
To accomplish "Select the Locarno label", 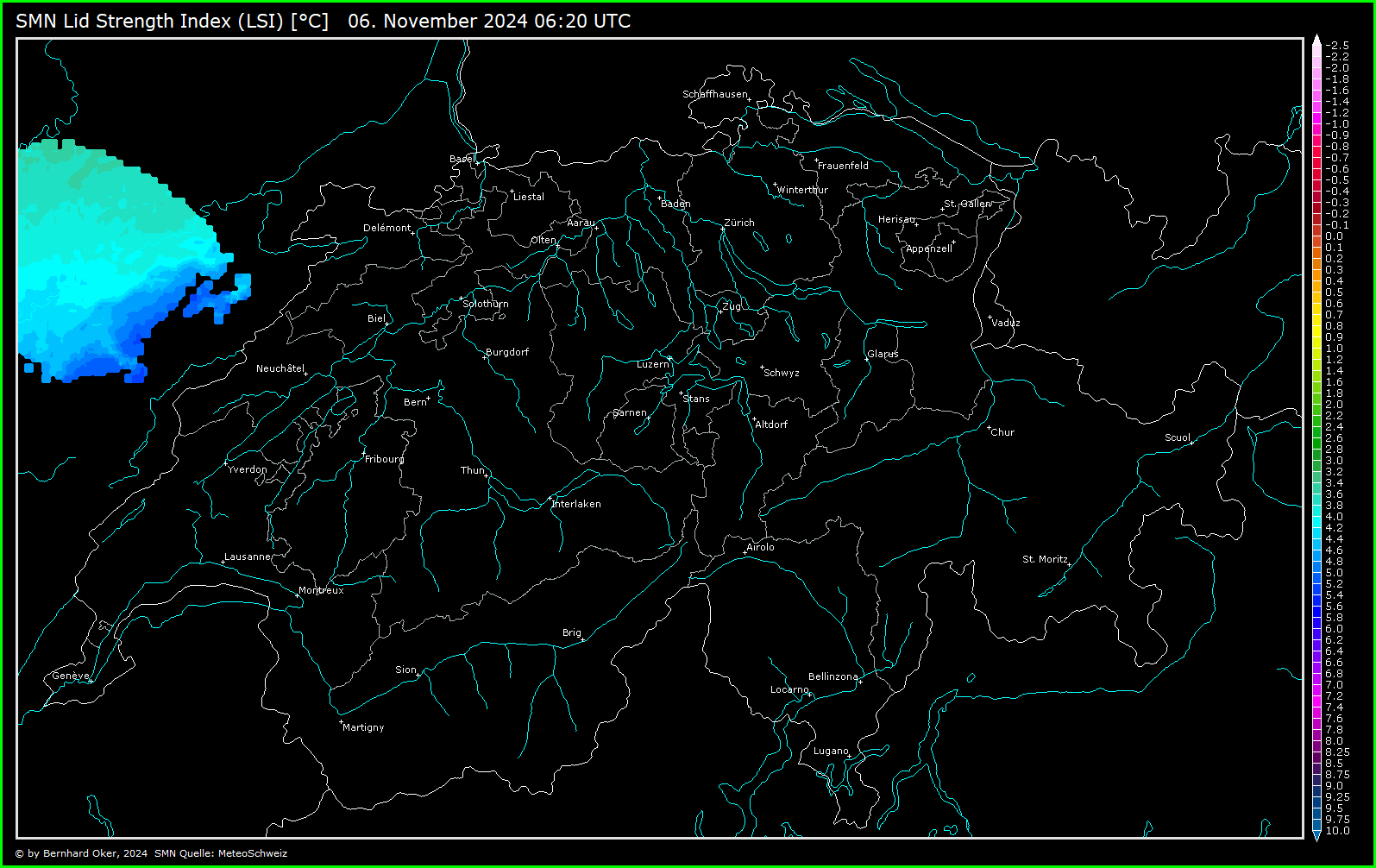I will (789, 689).
